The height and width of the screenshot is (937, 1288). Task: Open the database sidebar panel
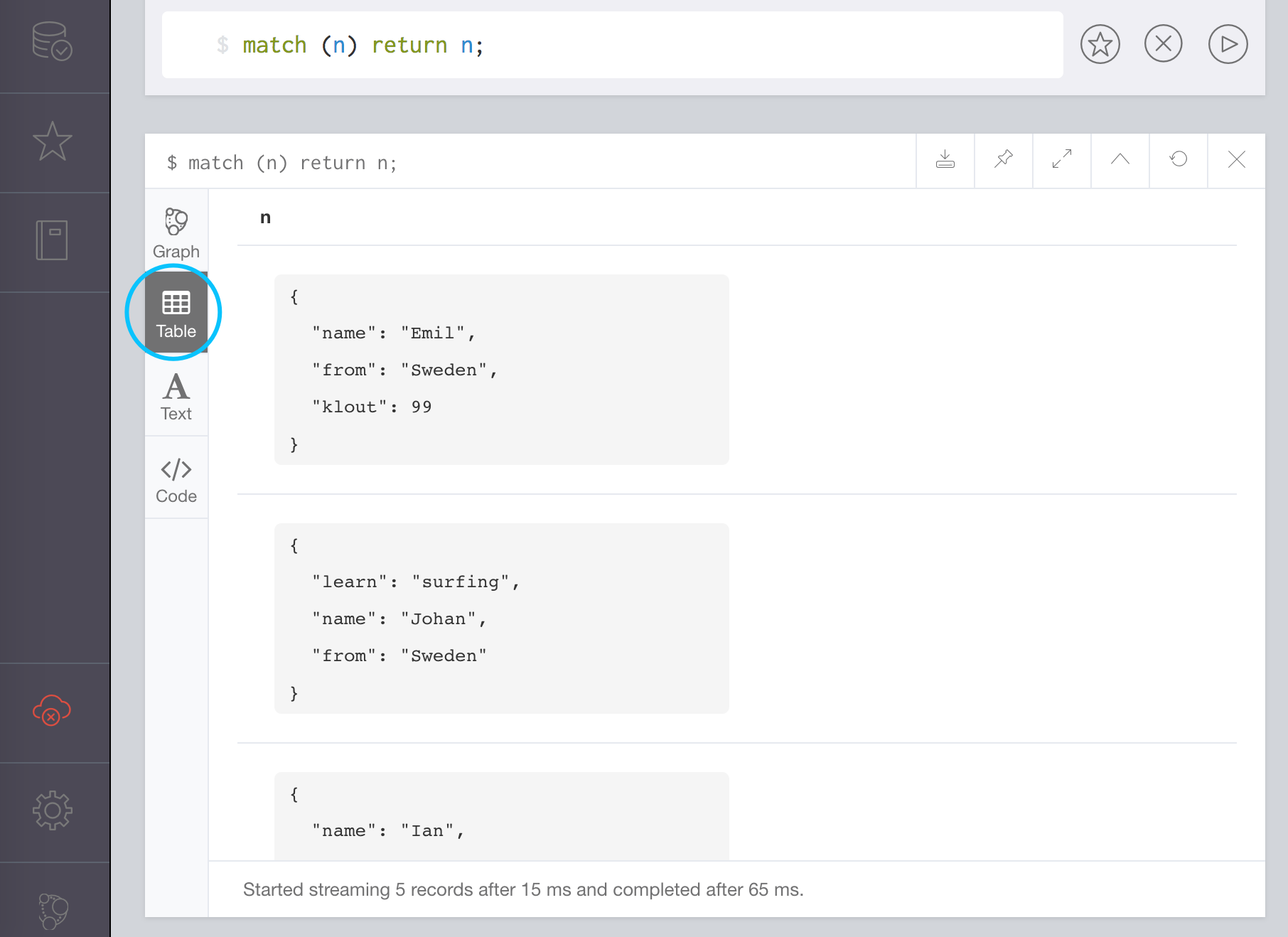(x=53, y=42)
